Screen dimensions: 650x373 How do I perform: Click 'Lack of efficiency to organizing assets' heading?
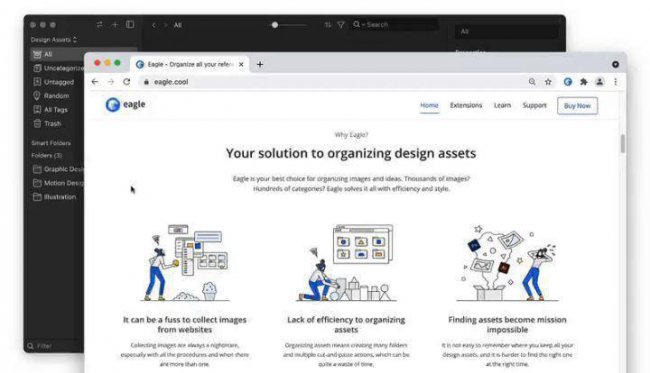[346, 325]
